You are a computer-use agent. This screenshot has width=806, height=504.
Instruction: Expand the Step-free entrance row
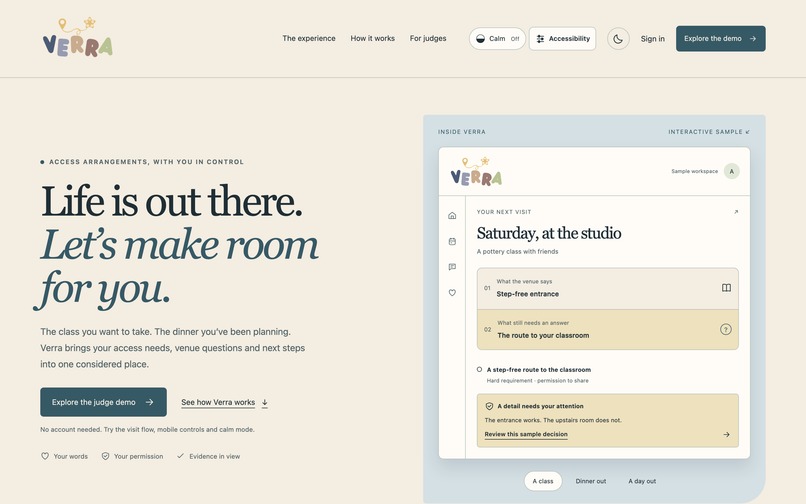click(608, 289)
